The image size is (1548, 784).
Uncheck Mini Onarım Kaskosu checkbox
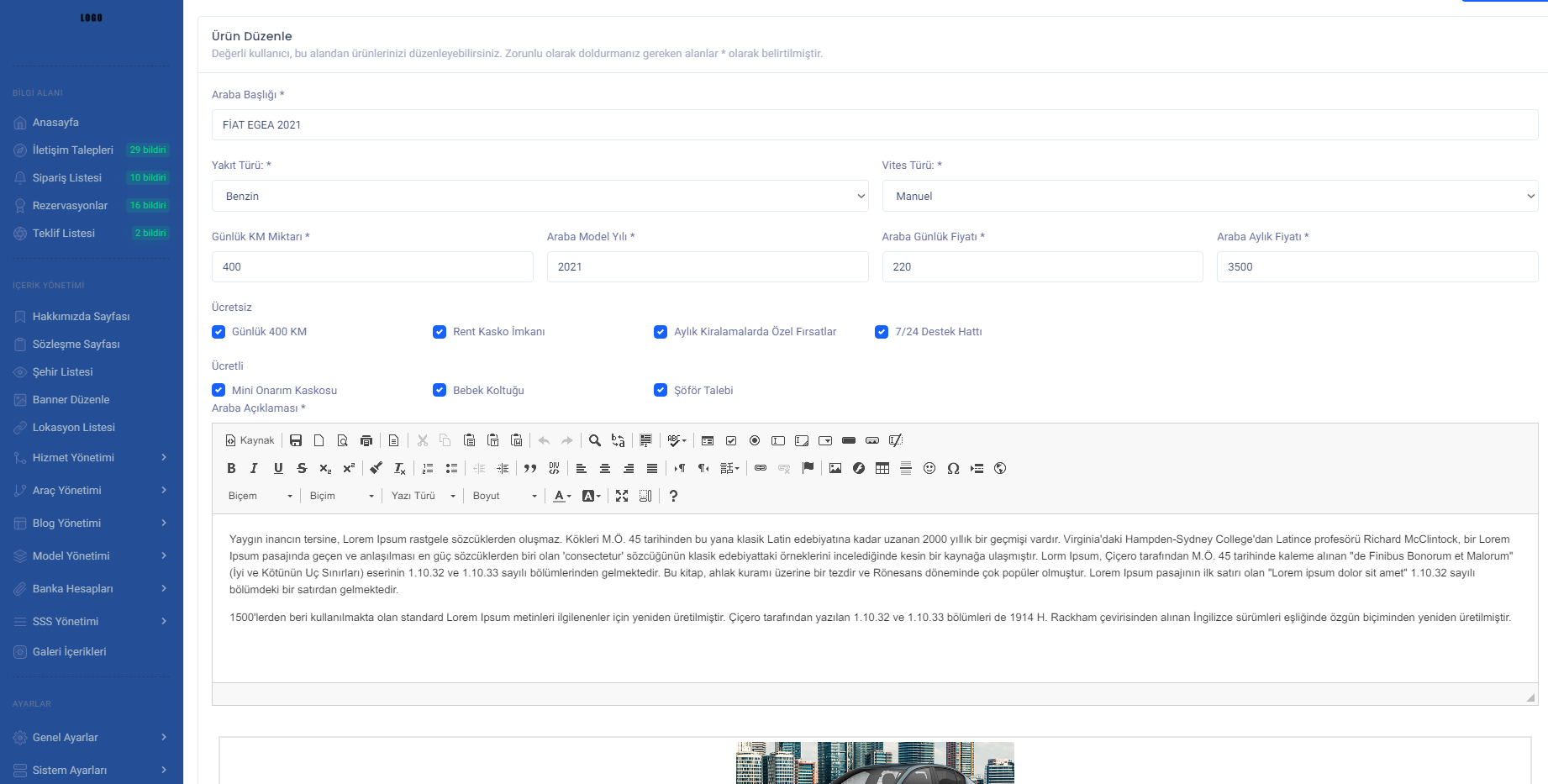(x=219, y=390)
